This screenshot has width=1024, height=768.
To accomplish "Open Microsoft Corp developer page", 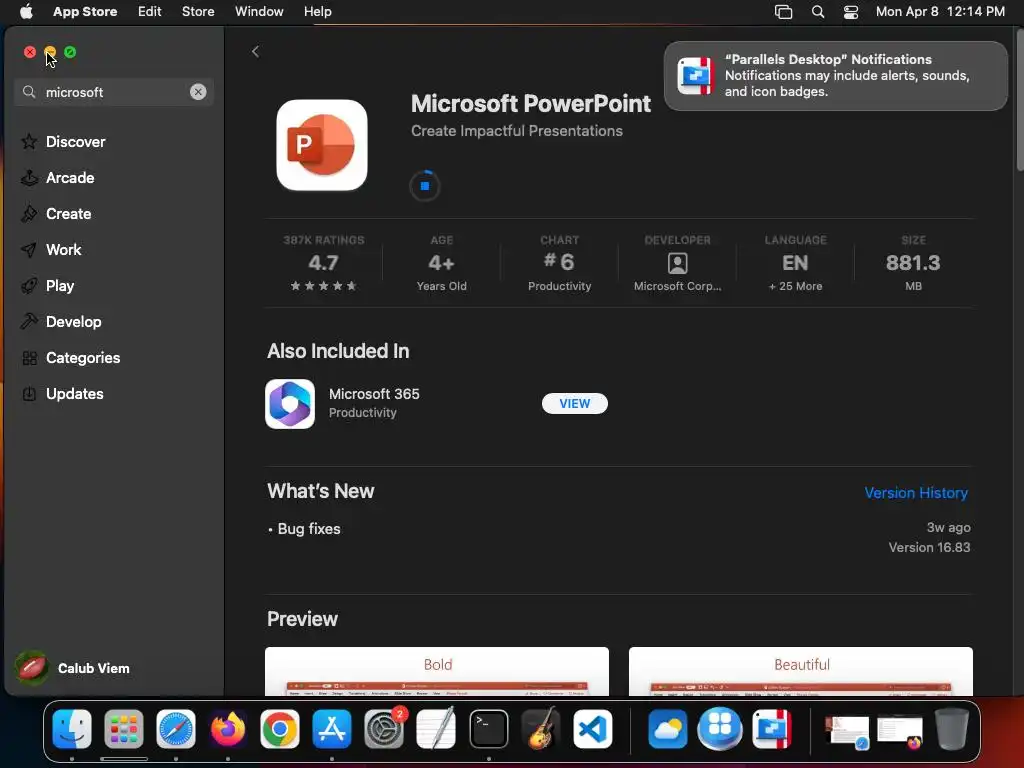I will click(677, 264).
